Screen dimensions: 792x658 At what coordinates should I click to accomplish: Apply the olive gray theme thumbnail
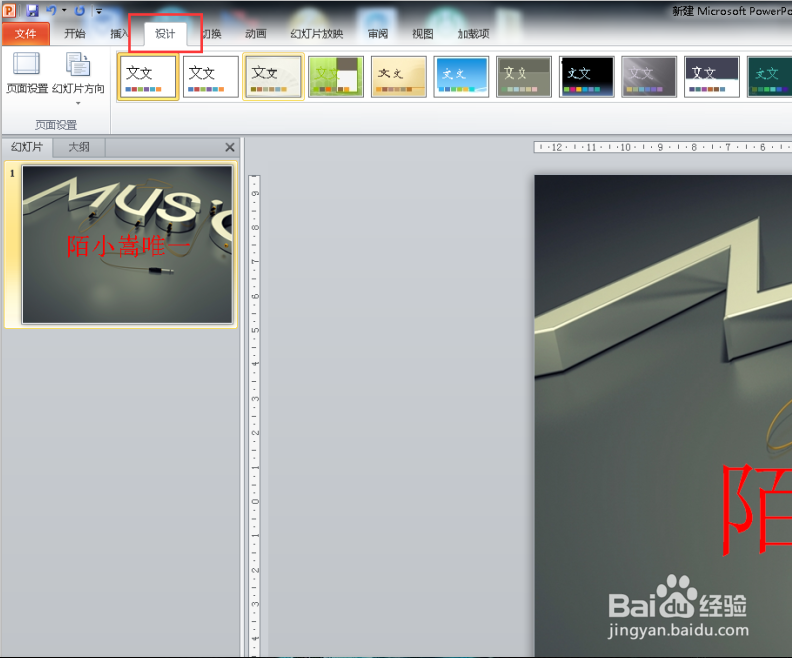point(524,77)
